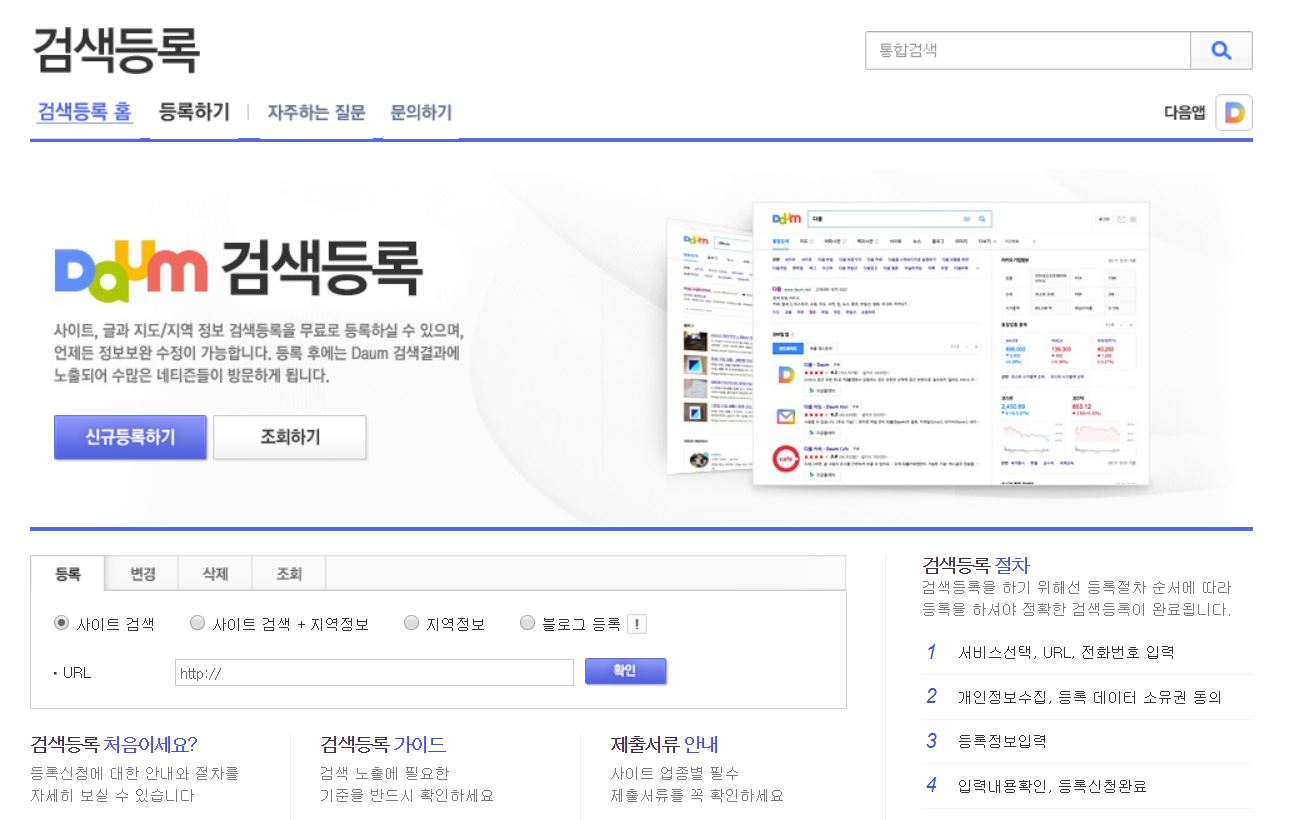Go to 검색등록 홈 menu
The height and width of the screenshot is (820, 1300).
tap(84, 112)
